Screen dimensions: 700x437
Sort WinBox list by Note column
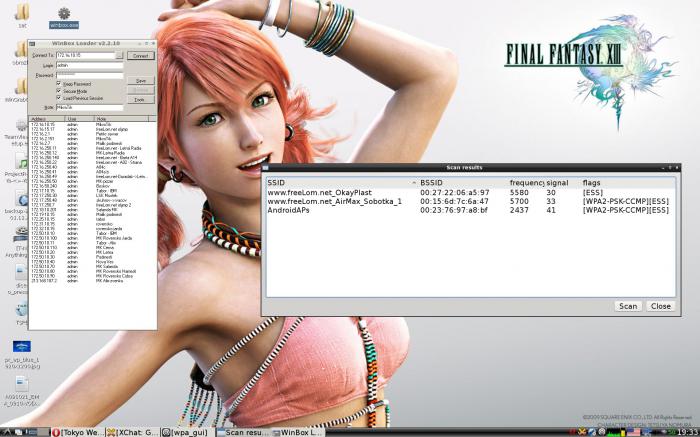[x=121, y=119]
